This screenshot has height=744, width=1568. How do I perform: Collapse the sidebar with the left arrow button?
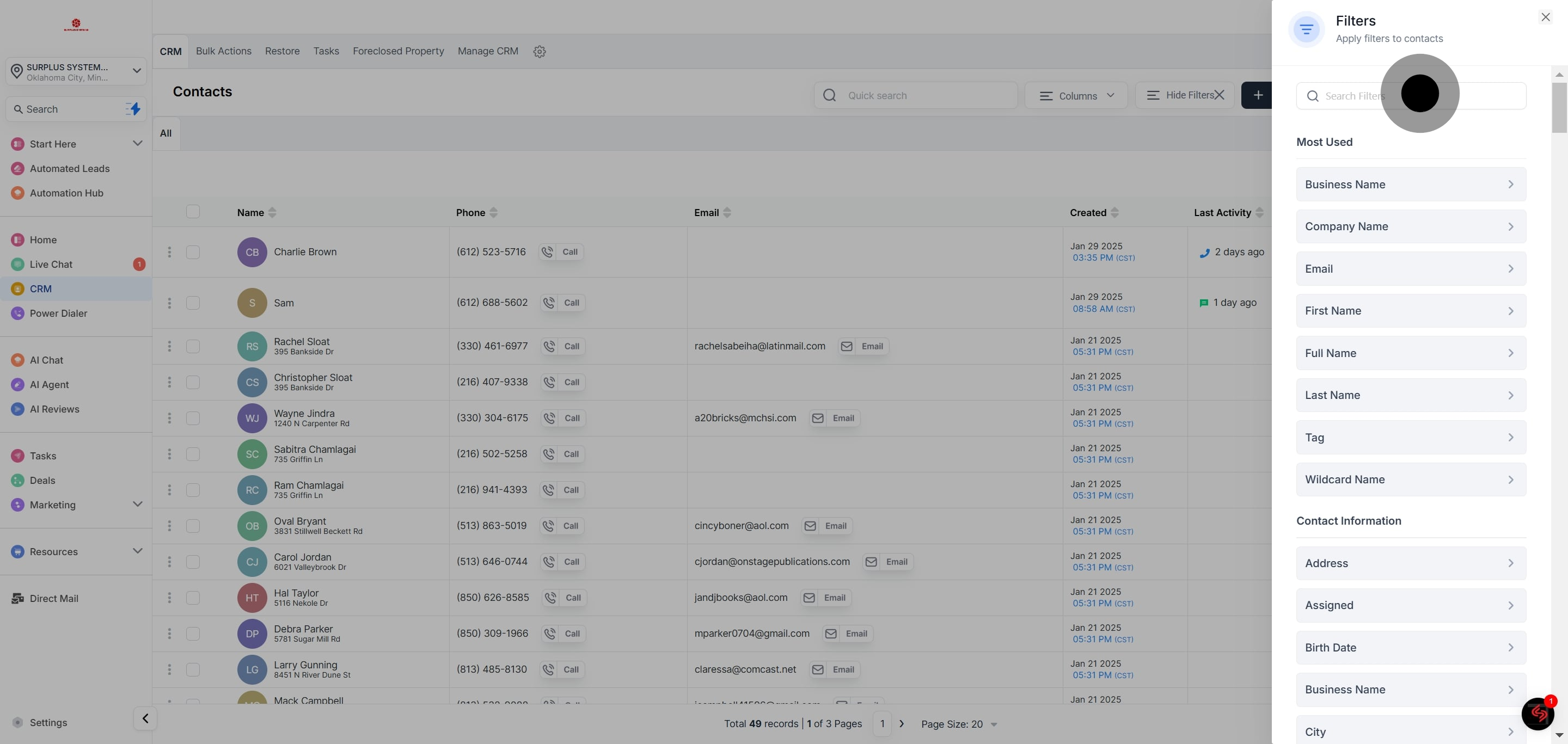point(145,718)
